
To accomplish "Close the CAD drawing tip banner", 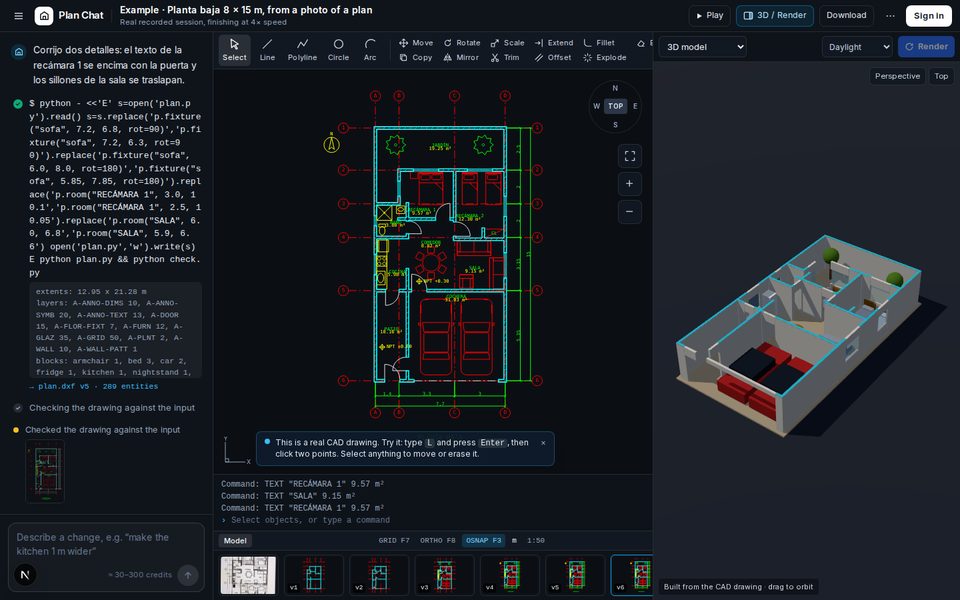I will pos(543,443).
